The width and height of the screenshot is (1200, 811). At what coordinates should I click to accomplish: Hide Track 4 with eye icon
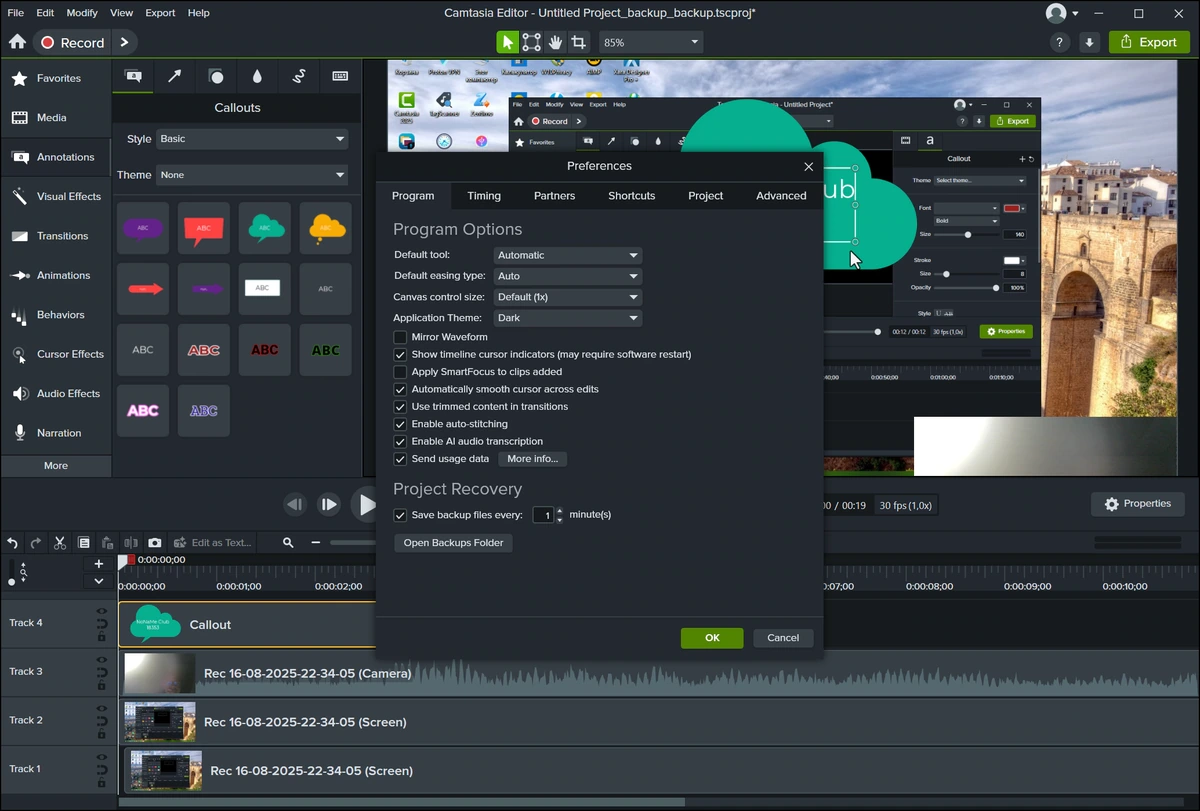click(101, 612)
